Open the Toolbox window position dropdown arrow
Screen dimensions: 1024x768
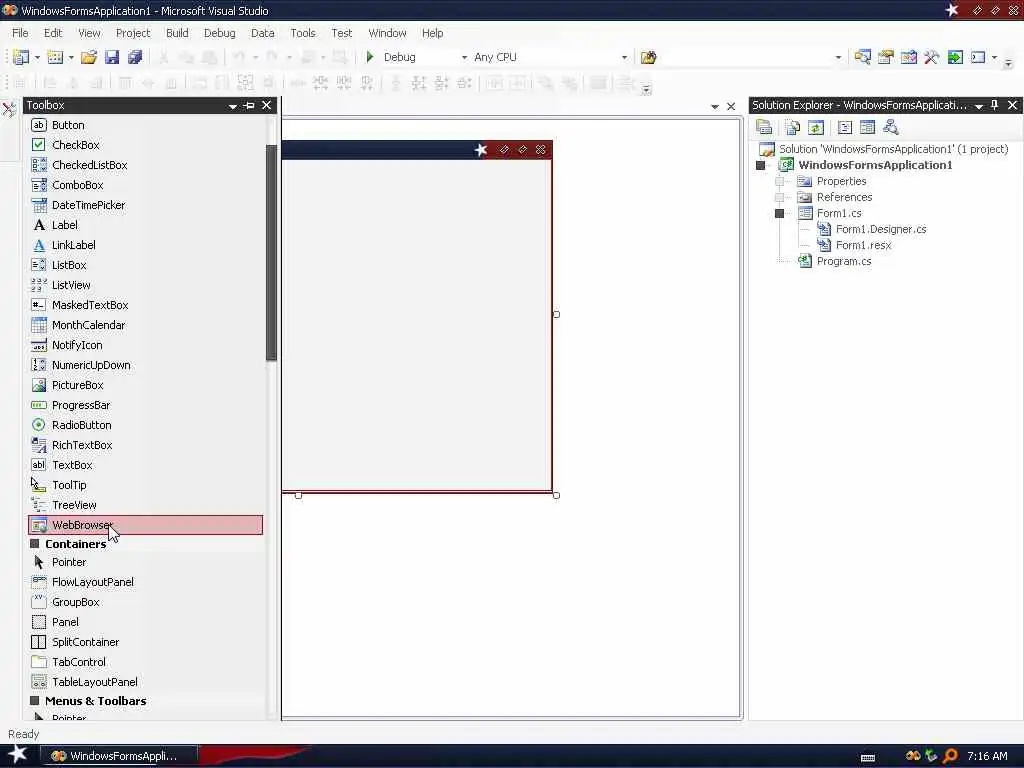click(232, 106)
